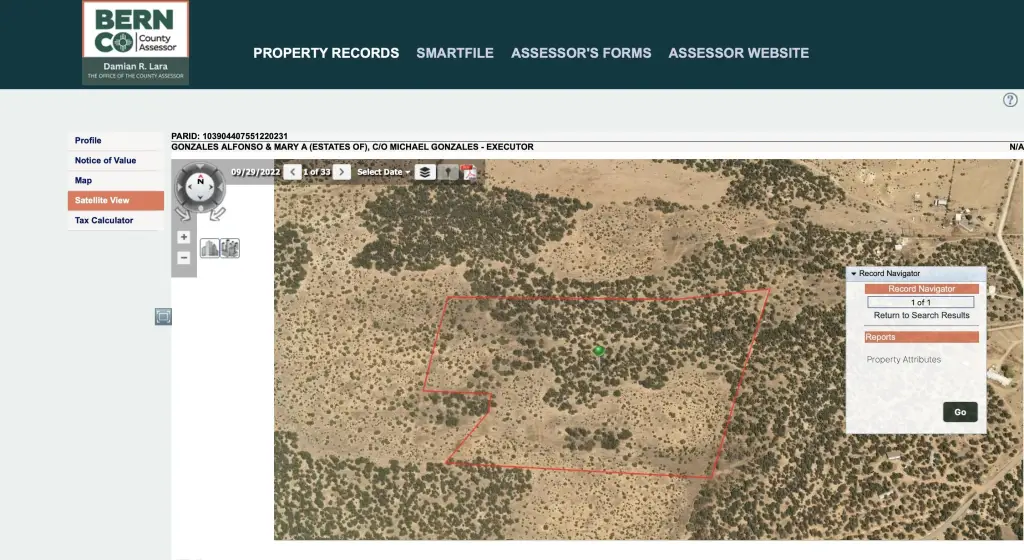Go to the previous satellite image
Viewport: 1024px width, 560px height.
(x=292, y=172)
